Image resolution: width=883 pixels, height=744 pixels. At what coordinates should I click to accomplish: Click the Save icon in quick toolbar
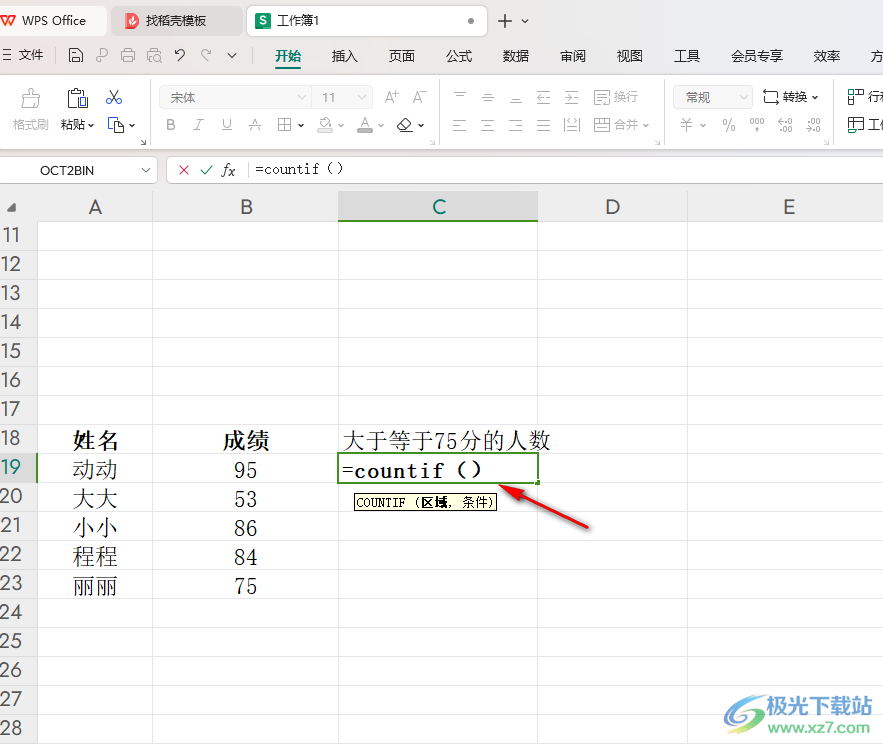click(75, 55)
